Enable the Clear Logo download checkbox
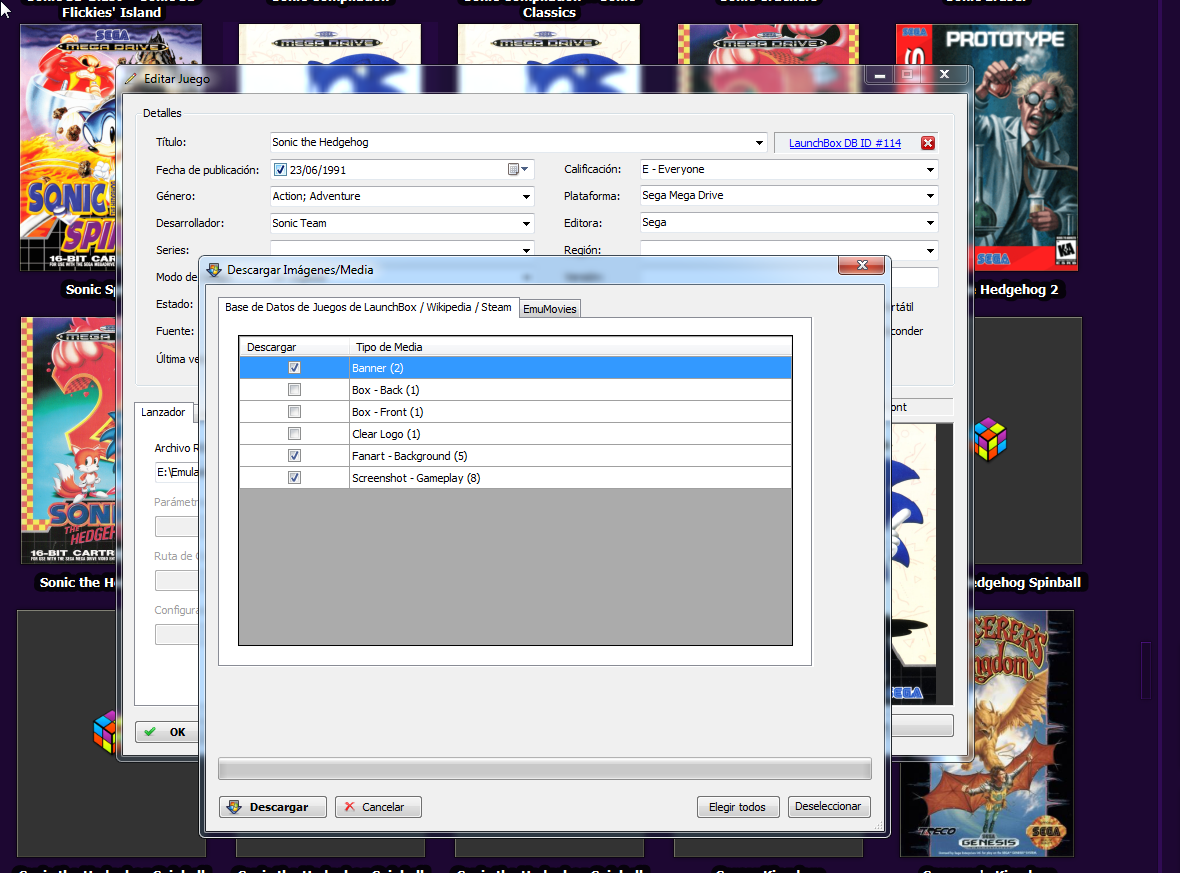 tap(294, 433)
